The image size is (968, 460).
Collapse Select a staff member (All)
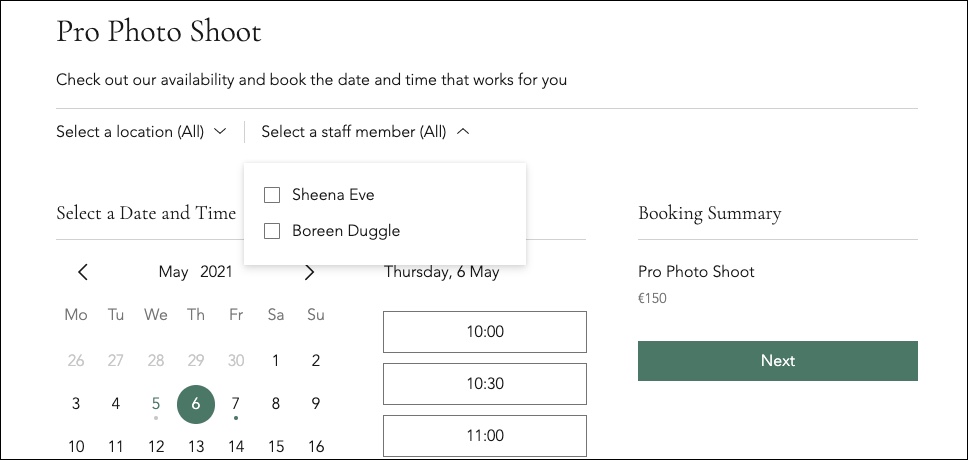pos(365,132)
